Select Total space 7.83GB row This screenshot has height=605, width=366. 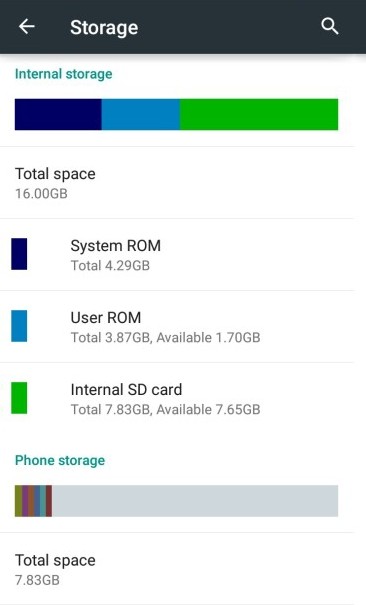(177, 569)
